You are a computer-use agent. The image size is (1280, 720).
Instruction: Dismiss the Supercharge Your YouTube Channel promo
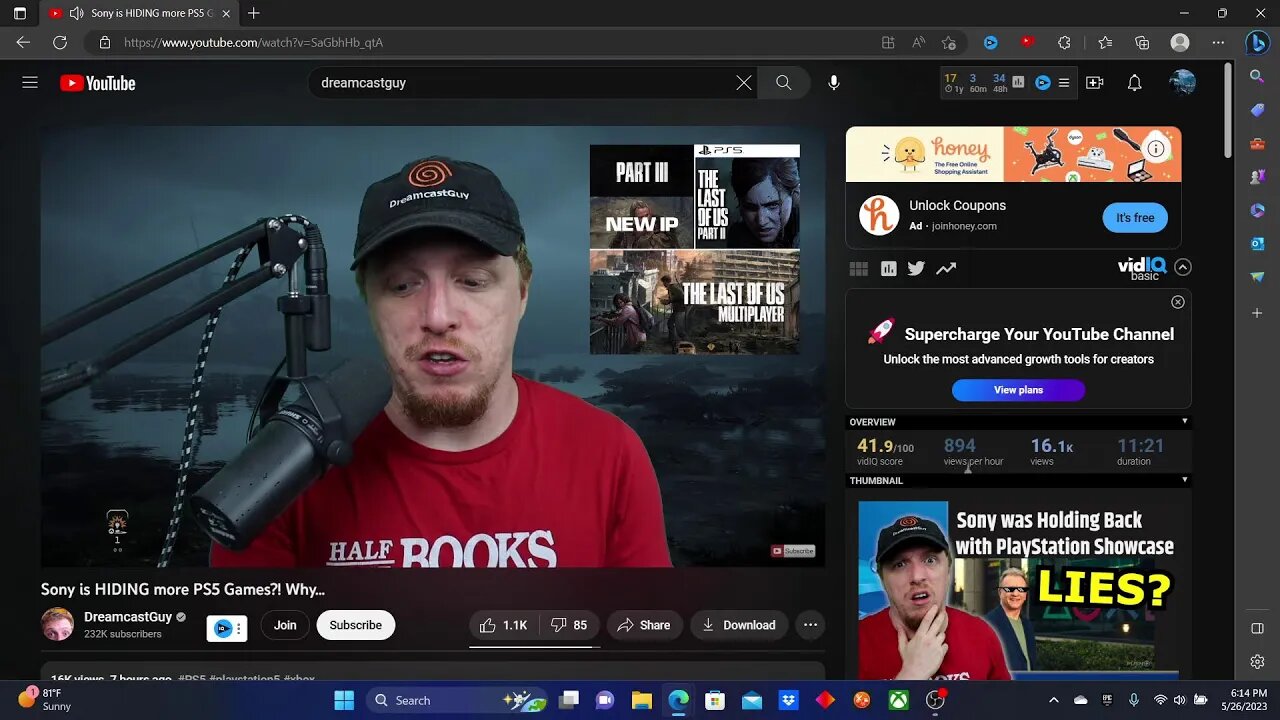pyautogui.click(x=1178, y=302)
